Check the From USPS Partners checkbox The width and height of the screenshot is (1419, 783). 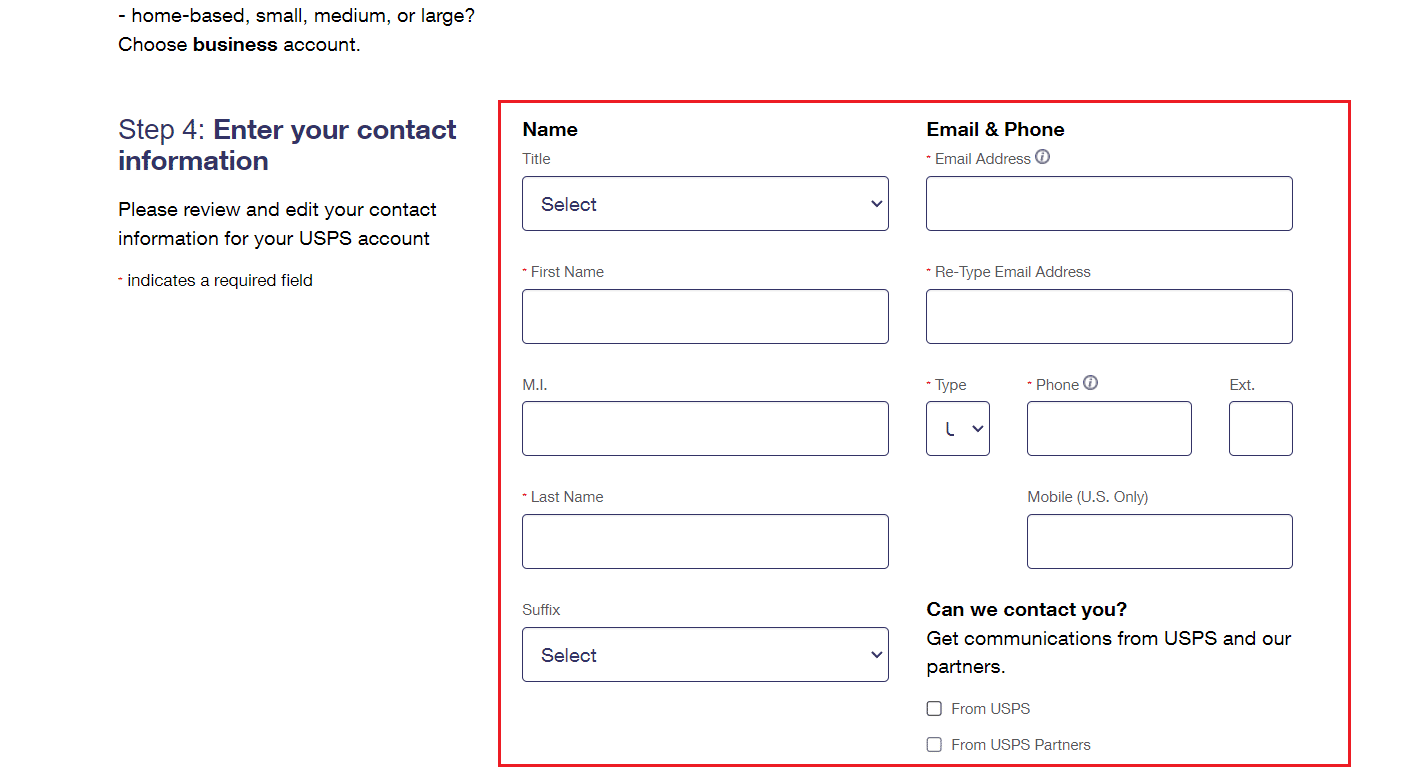(933, 744)
